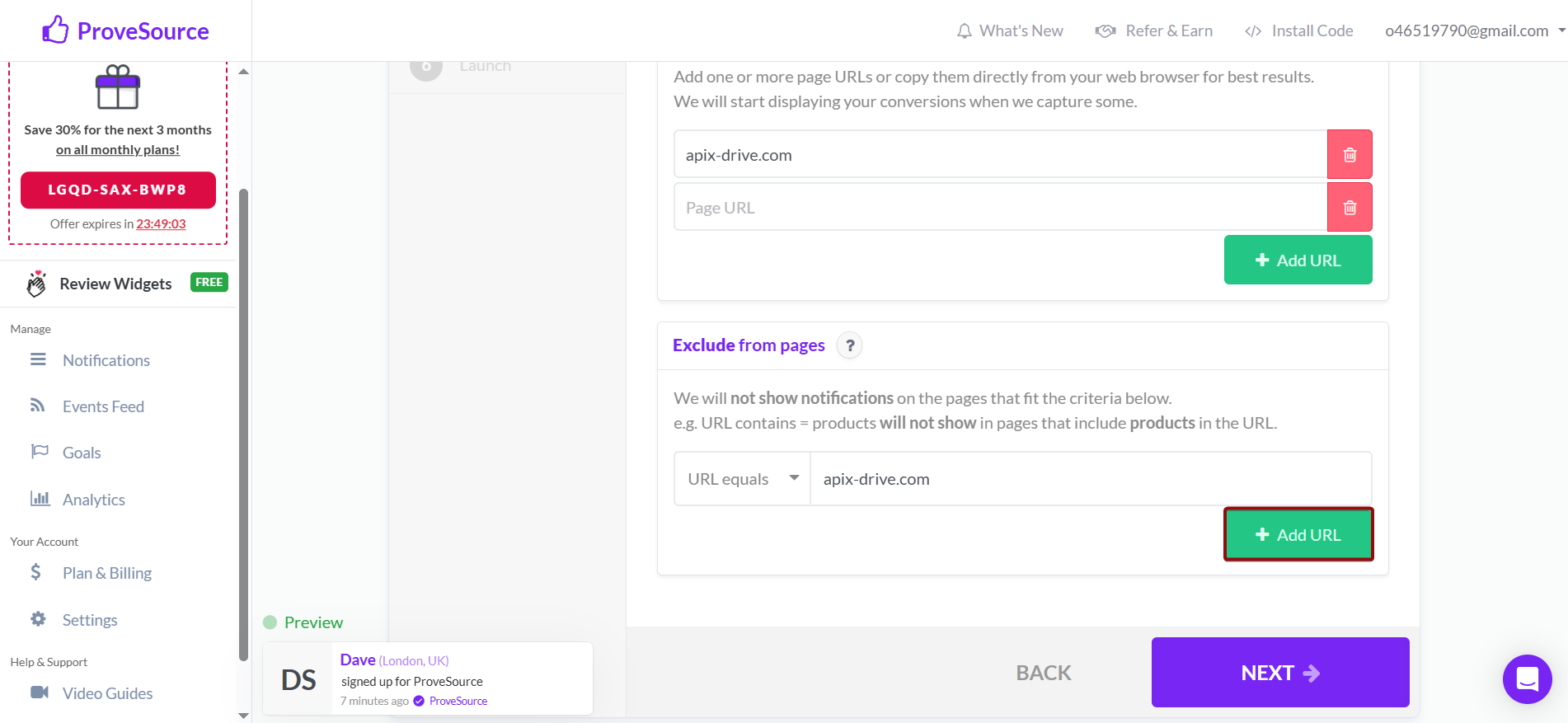
Task: Click the Install Code link
Action: (x=1312, y=31)
